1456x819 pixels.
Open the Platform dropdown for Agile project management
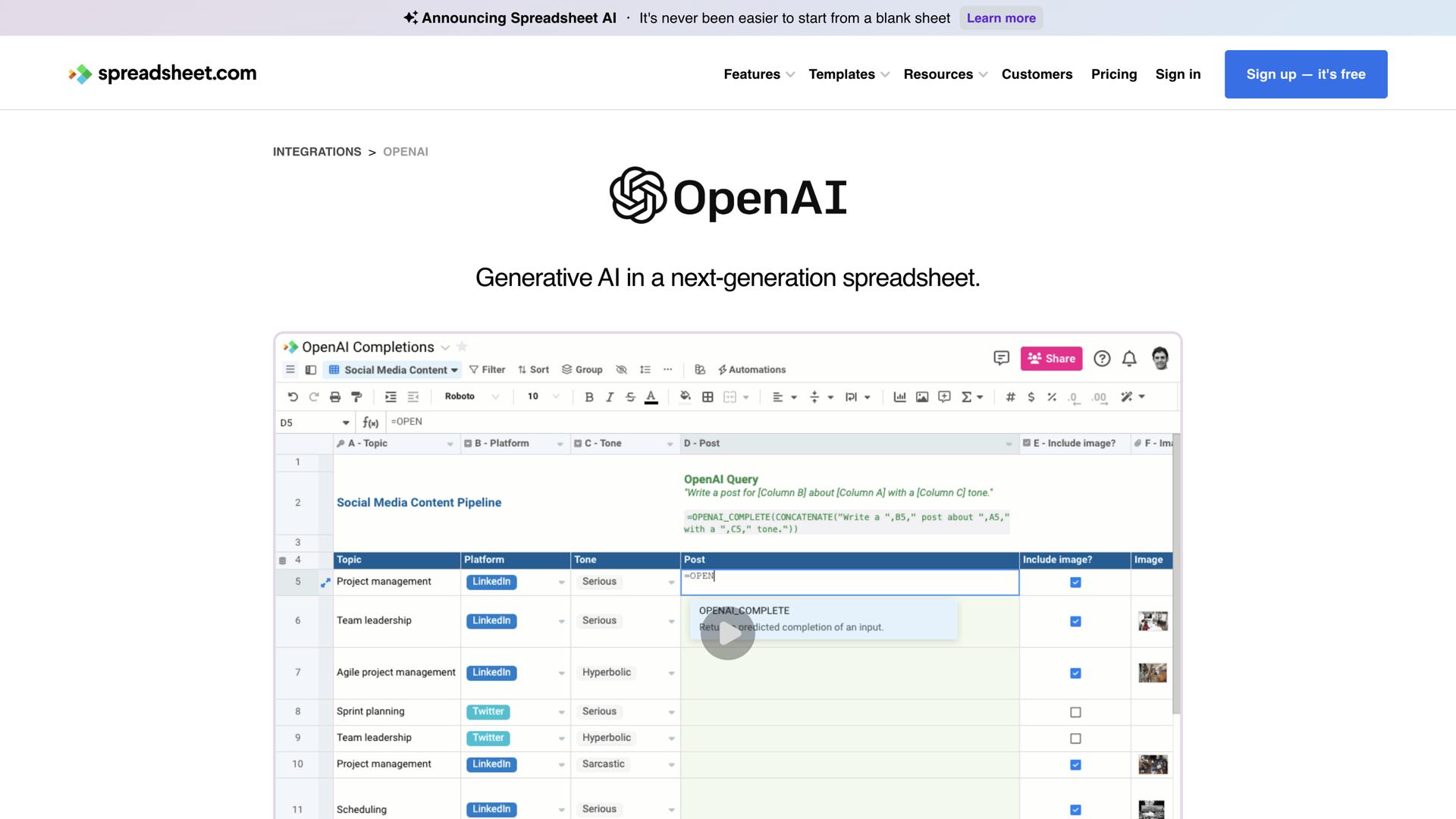[x=561, y=673]
